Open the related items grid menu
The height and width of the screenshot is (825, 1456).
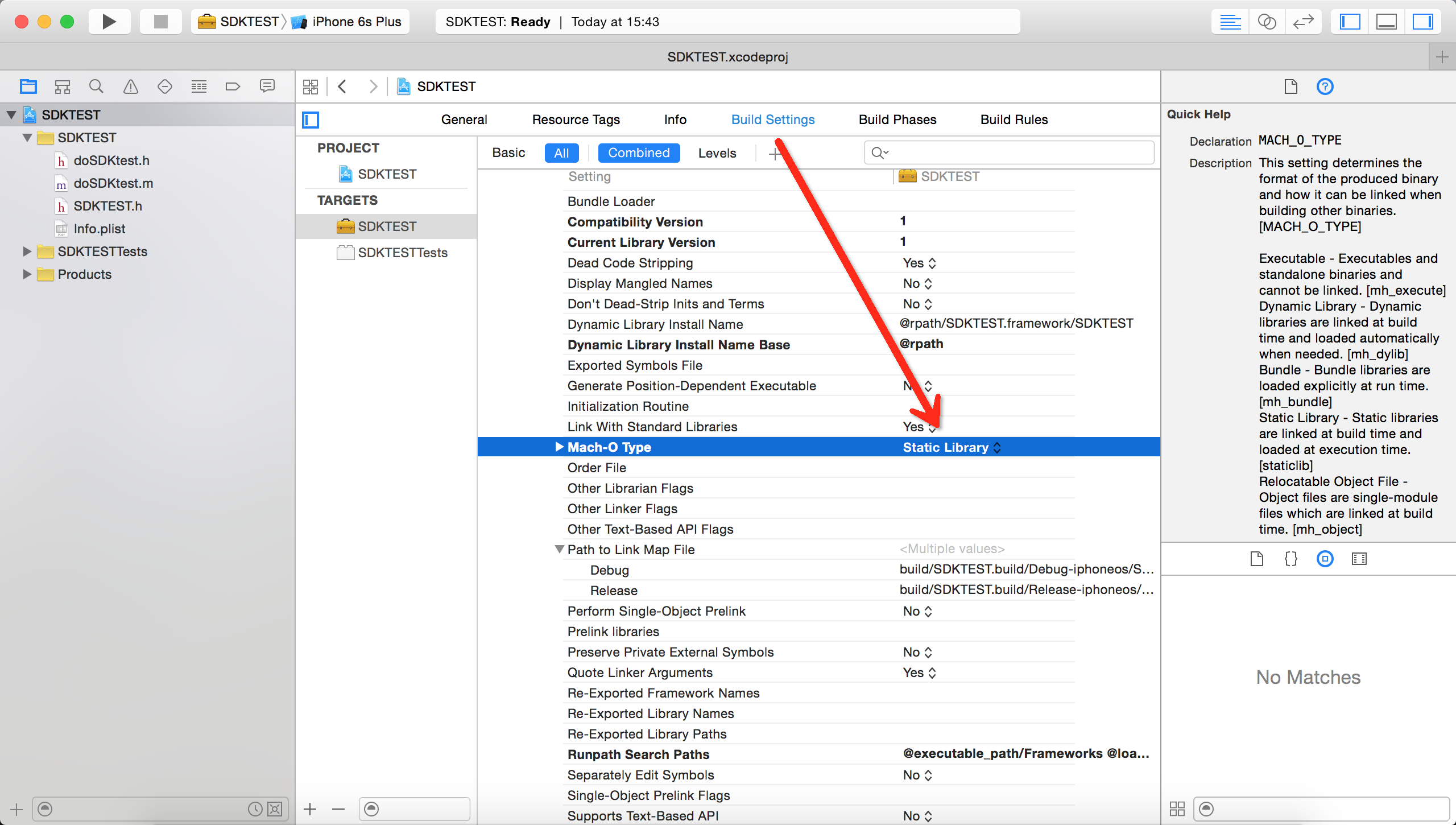[x=311, y=86]
